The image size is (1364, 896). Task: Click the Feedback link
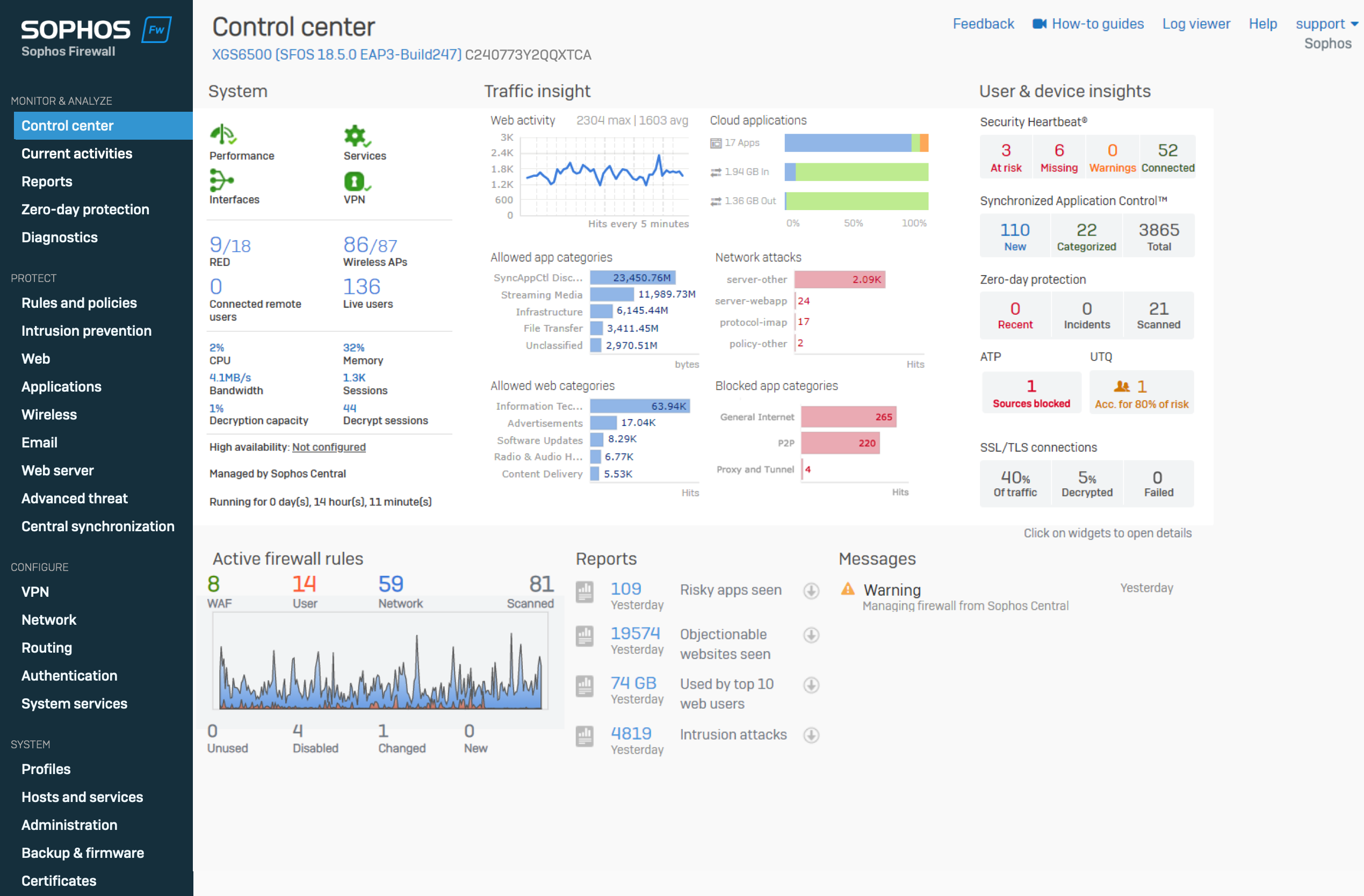(984, 24)
